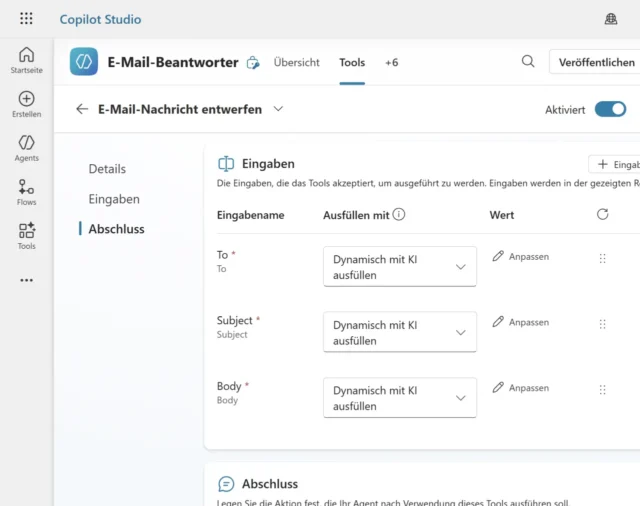This screenshot has width=640, height=506.
Task: Click Anpassen for the Subject input
Action: (521, 322)
